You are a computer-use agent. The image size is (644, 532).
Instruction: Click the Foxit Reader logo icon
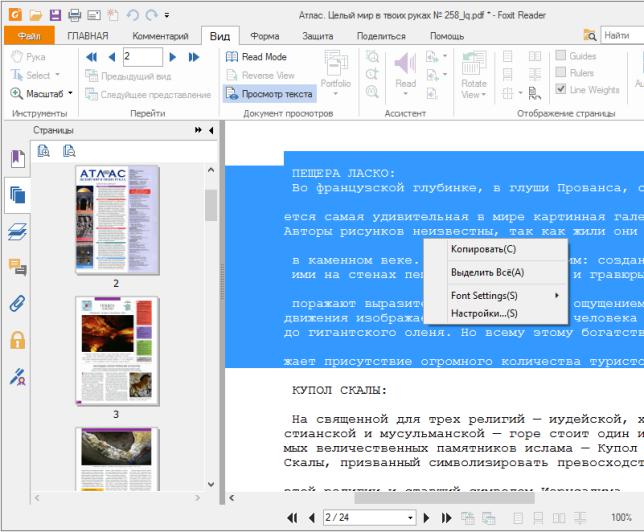pos(16,15)
